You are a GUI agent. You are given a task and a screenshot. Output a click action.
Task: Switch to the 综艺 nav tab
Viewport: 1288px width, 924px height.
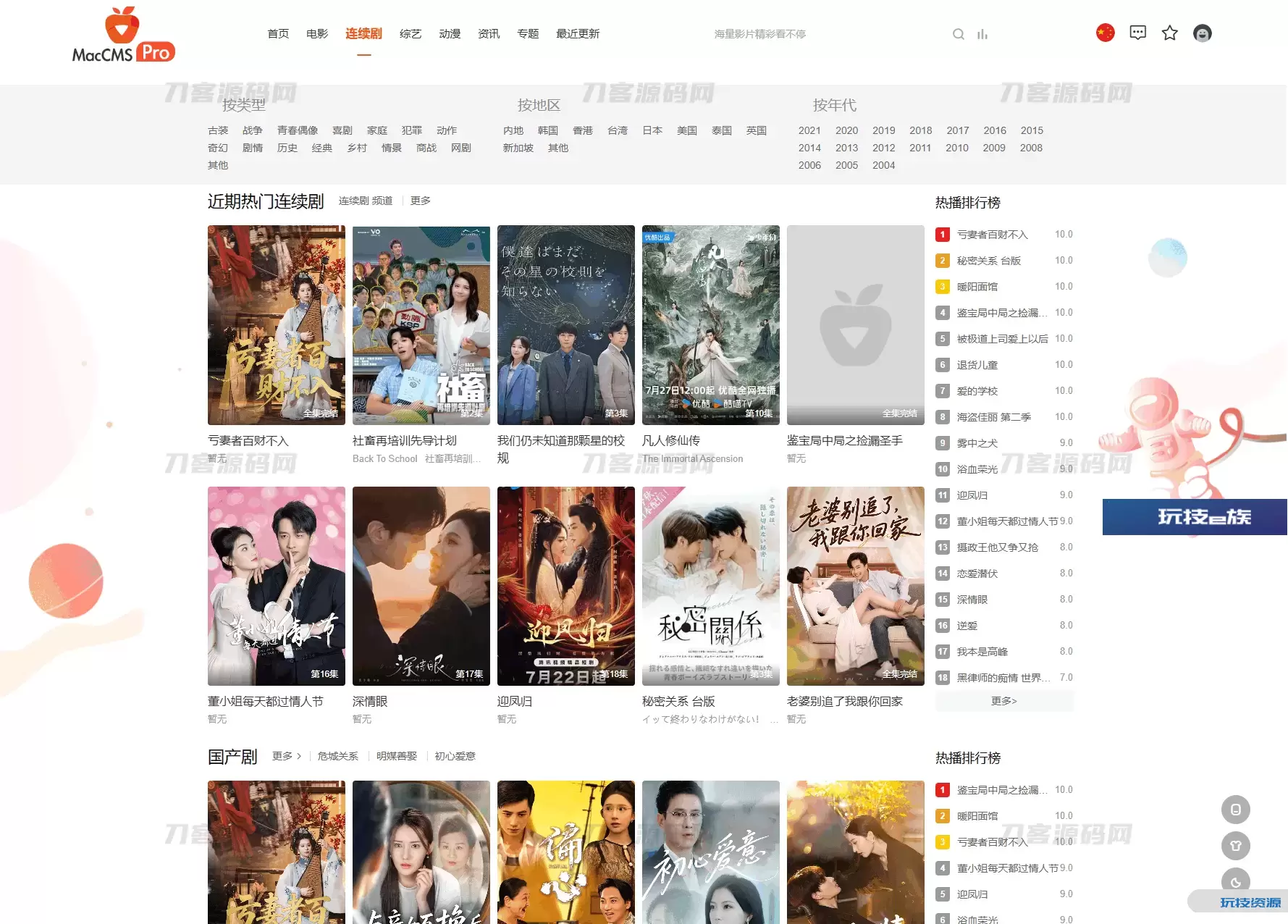[411, 34]
